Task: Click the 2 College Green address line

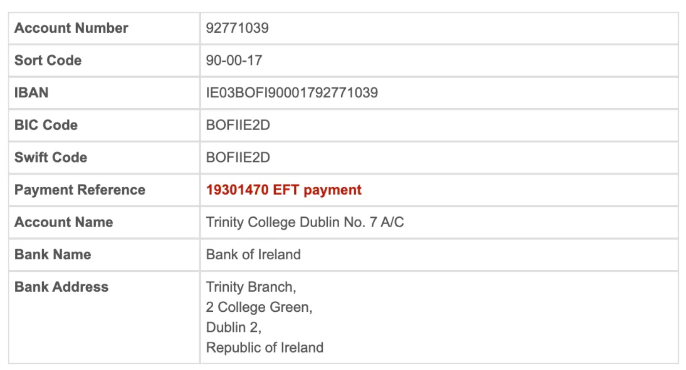Action: pyautogui.click(x=259, y=307)
